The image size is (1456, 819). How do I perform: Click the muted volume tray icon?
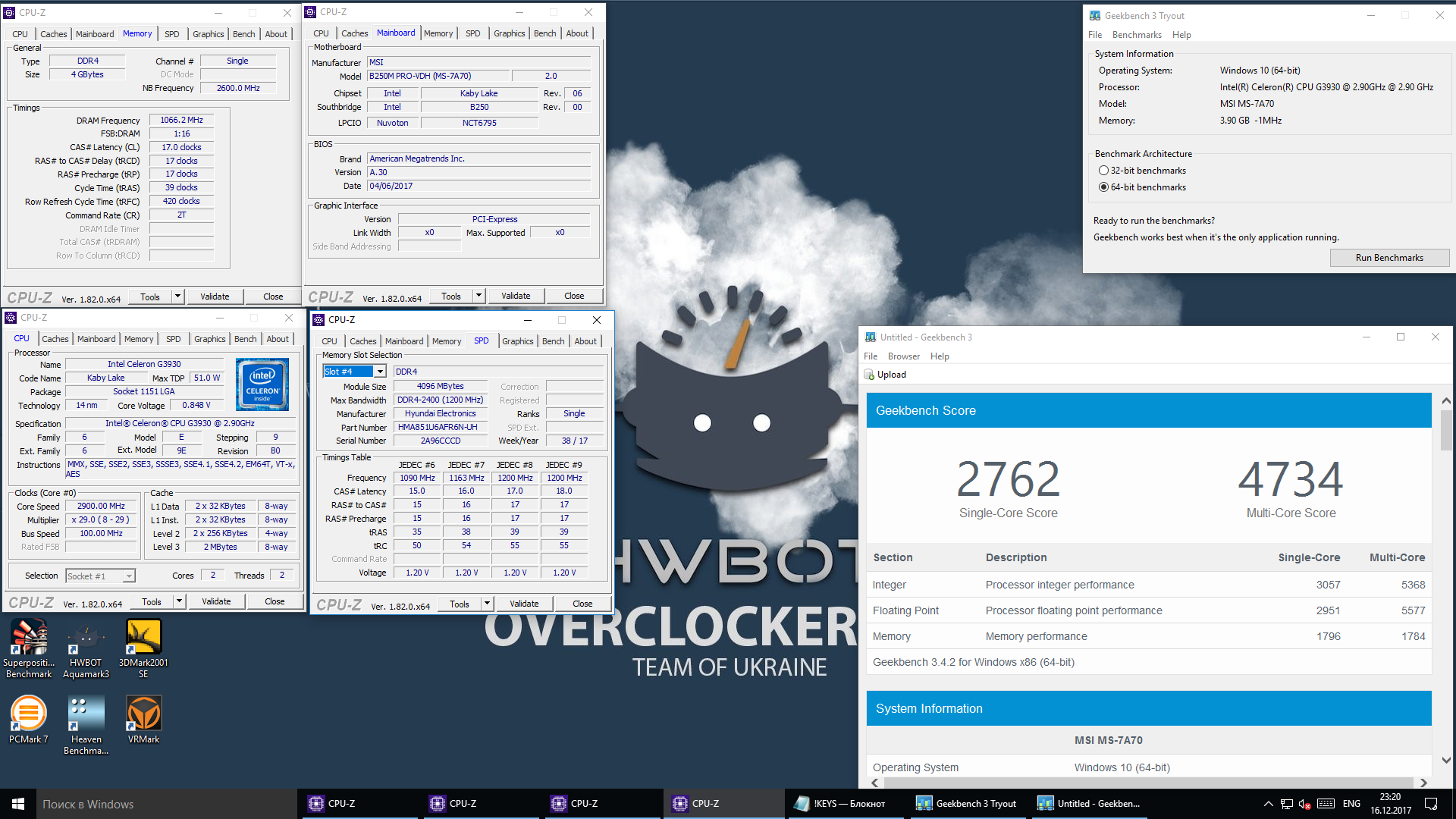click(1305, 804)
